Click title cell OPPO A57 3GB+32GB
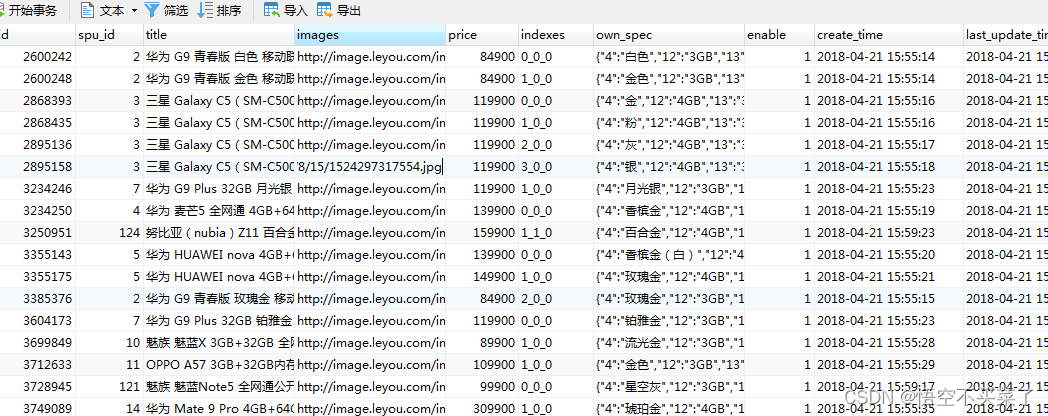This screenshot has height=416, width=1048. [219, 366]
